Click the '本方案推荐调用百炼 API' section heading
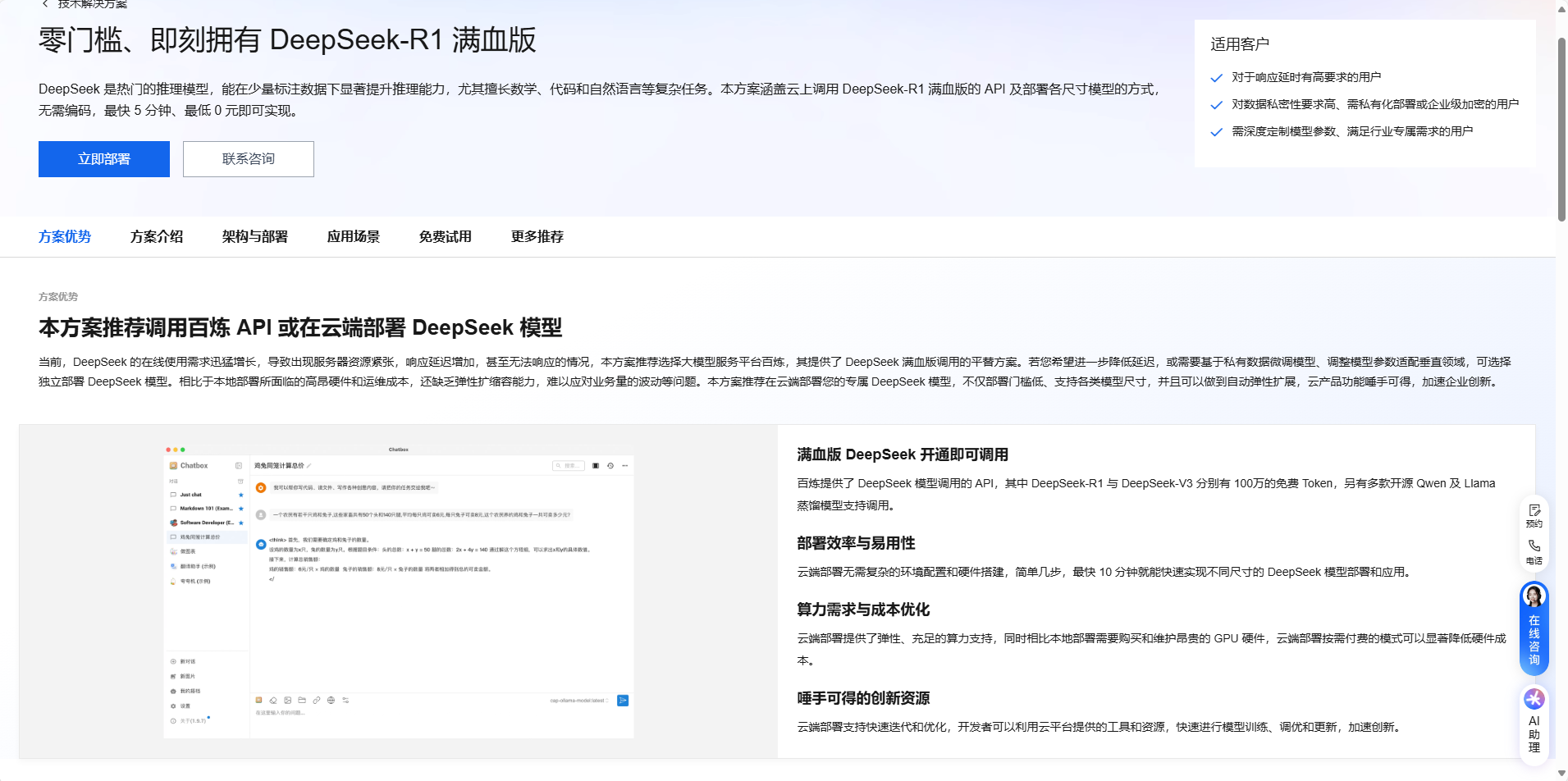This screenshot has width=1568, height=781. click(x=300, y=328)
